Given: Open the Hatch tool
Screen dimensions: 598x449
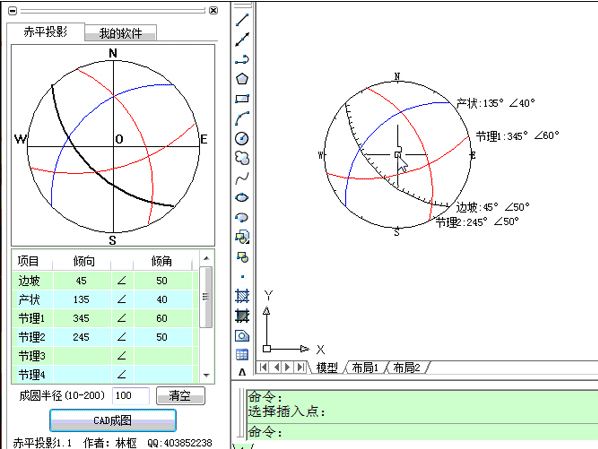Looking at the screenshot, I should pyautogui.click(x=242, y=296).
